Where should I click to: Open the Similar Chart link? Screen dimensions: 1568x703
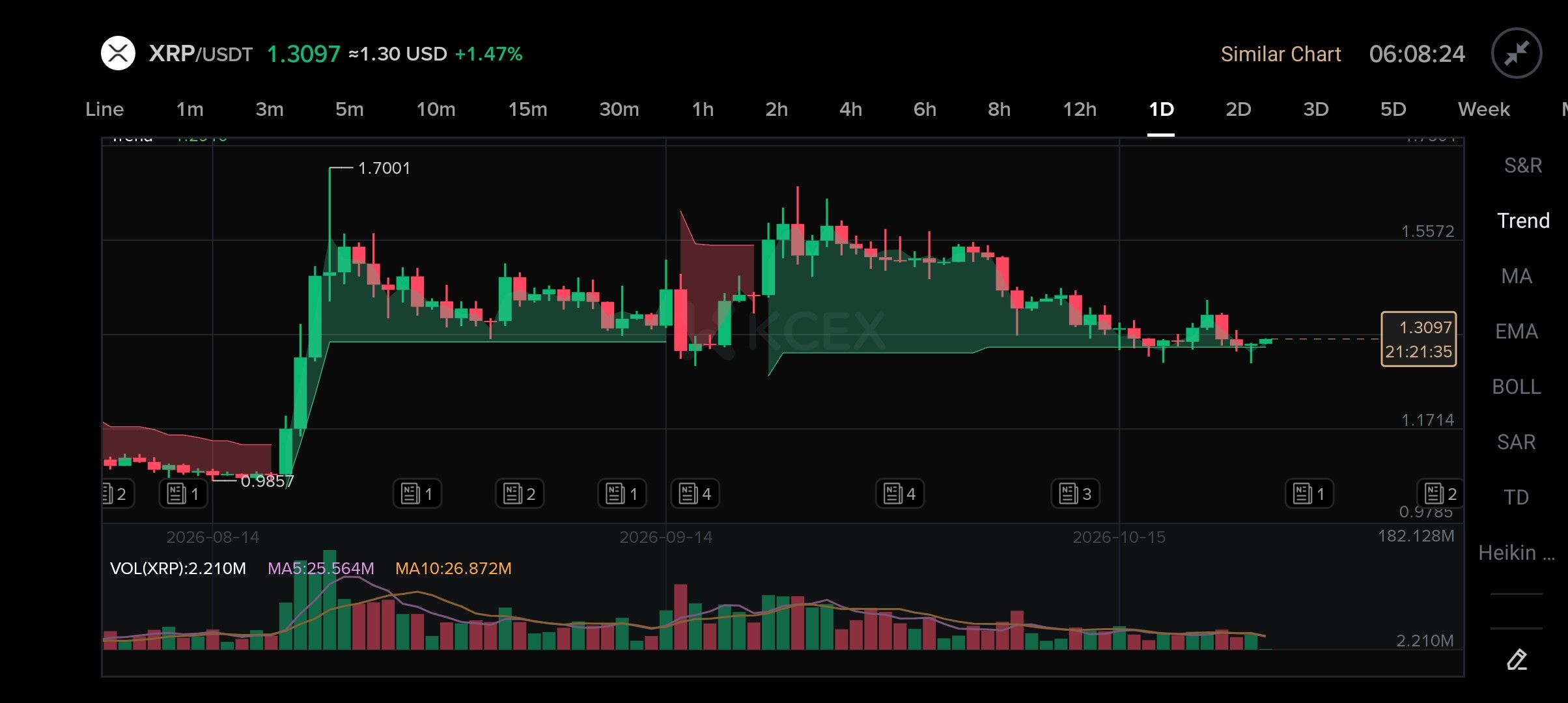pyautogui.click(x=1281, y=54)
